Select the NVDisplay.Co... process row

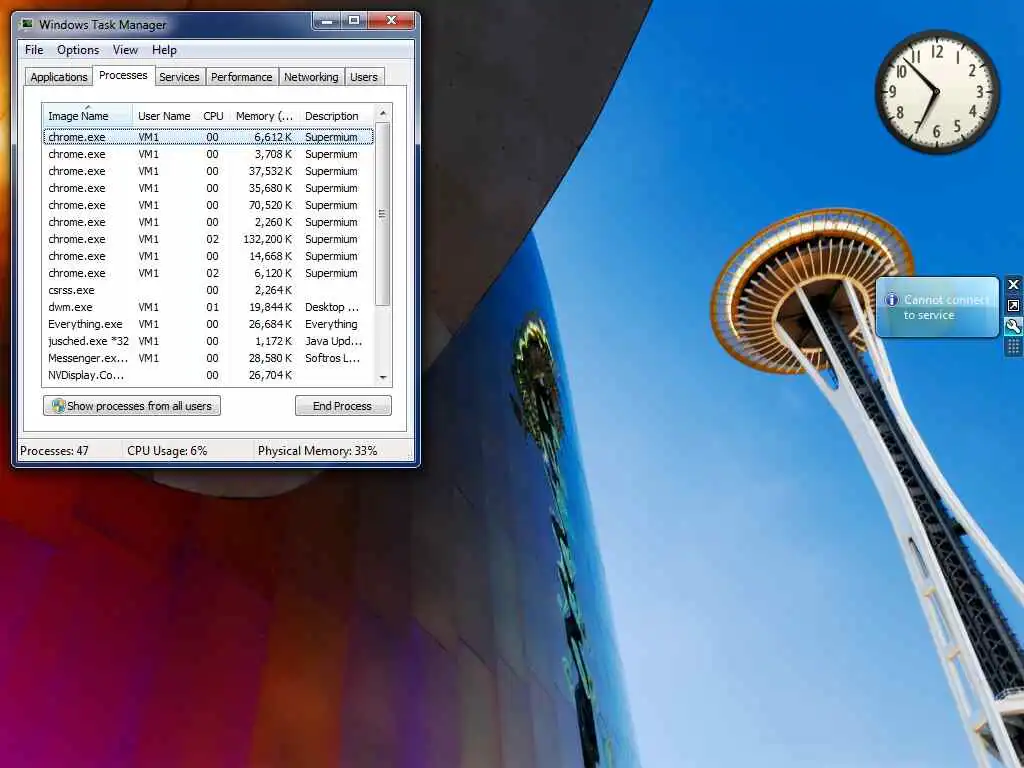pos(208,375)
